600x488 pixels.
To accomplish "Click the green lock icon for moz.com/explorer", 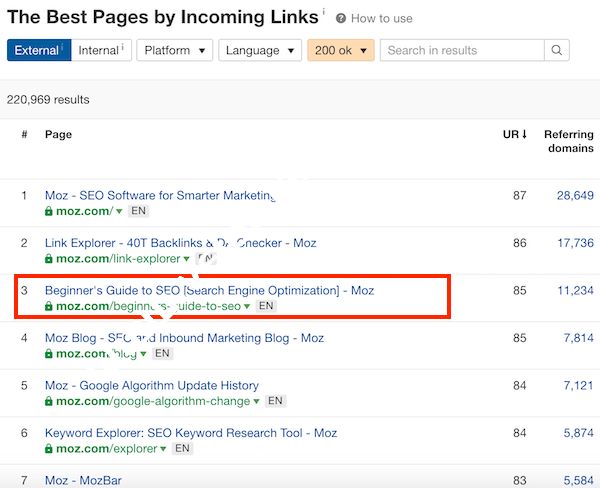I will click(x=48, y=449).
